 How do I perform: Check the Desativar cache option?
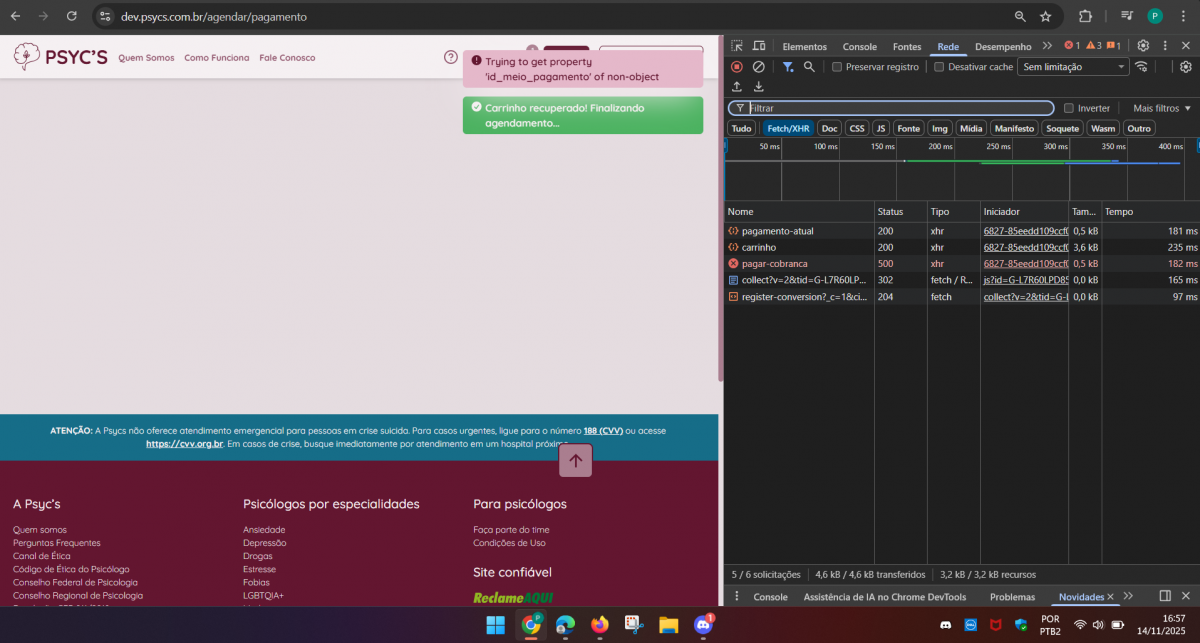[x=939, y=67]
